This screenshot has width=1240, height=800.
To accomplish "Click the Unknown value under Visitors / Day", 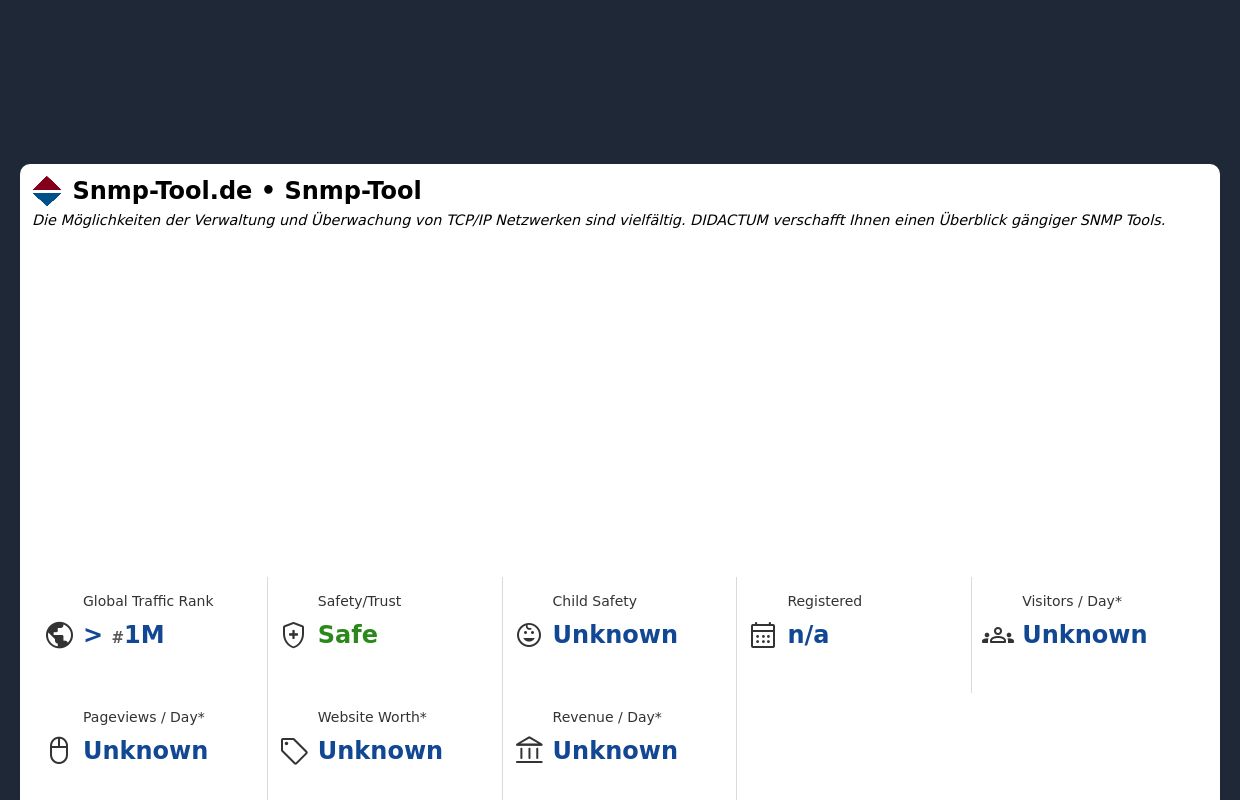I will click(x=1085, y=635).
